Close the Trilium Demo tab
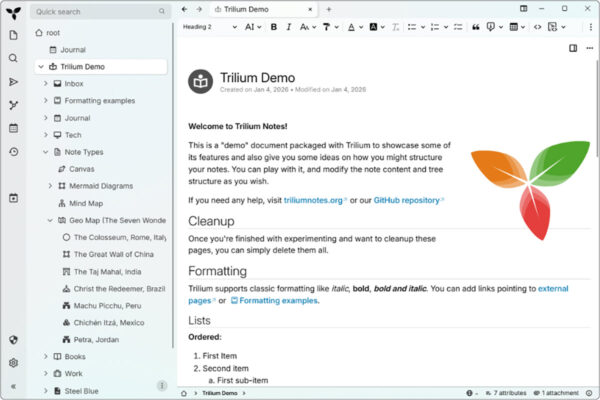Viewport: 600px width, 400px height. pyautogui.click(x=310, y=9)
